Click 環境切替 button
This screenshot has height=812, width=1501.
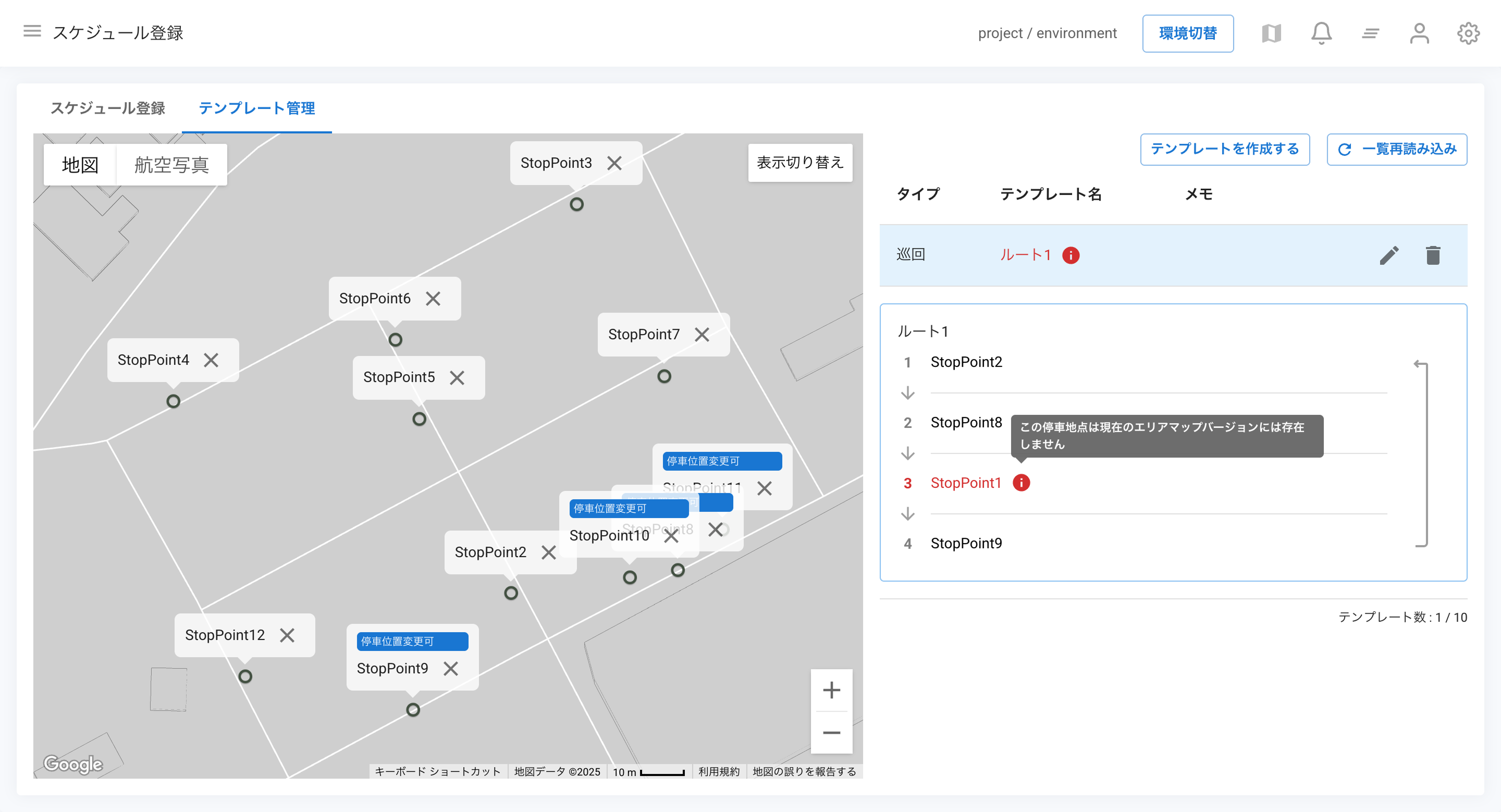[x=1188, y=33]
